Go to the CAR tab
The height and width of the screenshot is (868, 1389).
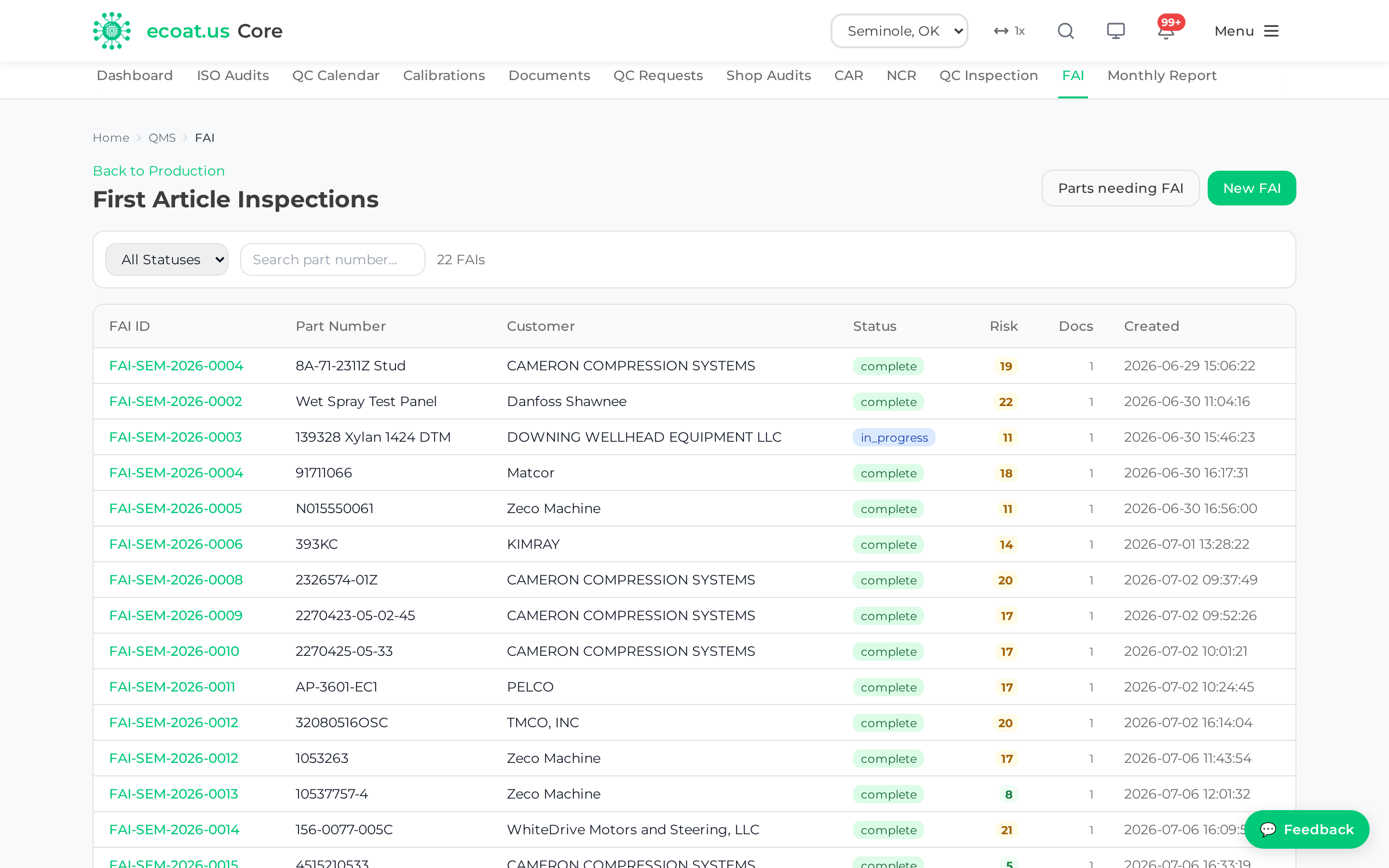(848, 76)
